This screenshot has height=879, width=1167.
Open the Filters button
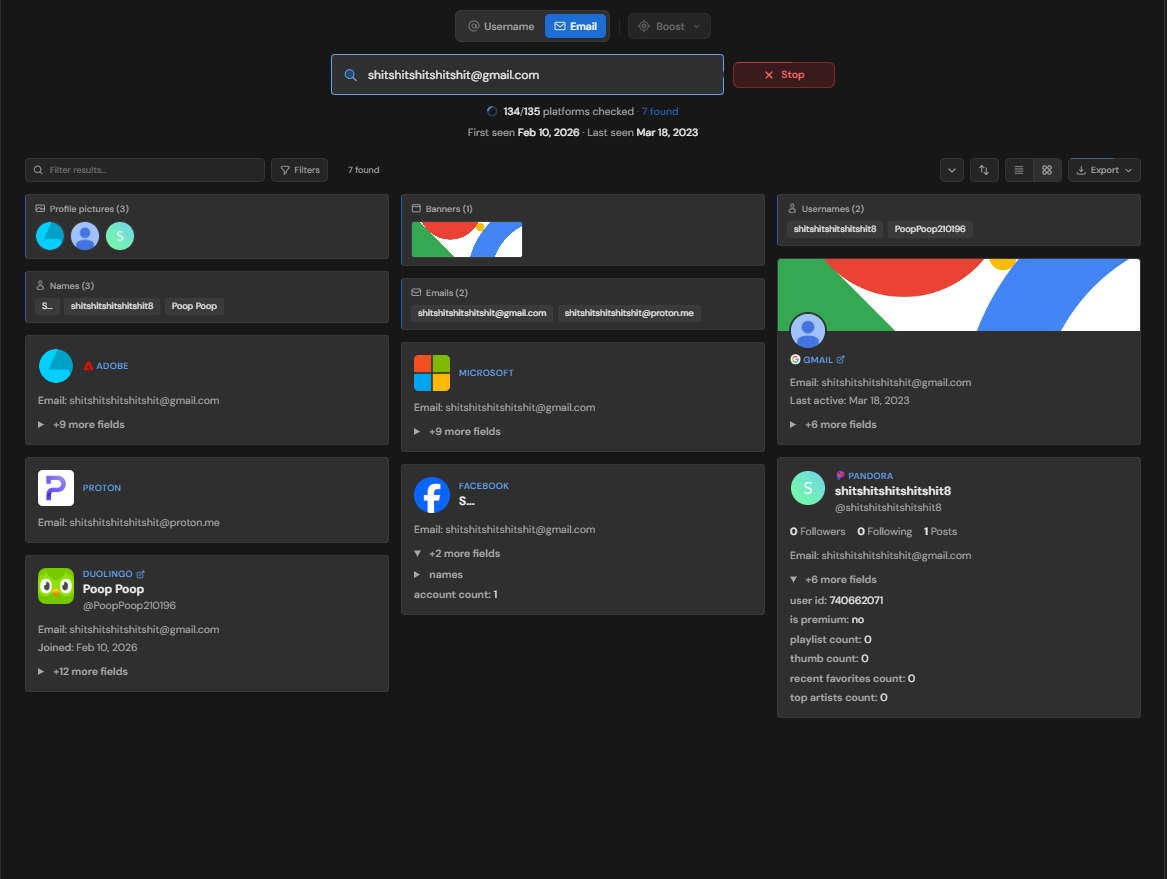pyautogui.click(x=299, y=170)
